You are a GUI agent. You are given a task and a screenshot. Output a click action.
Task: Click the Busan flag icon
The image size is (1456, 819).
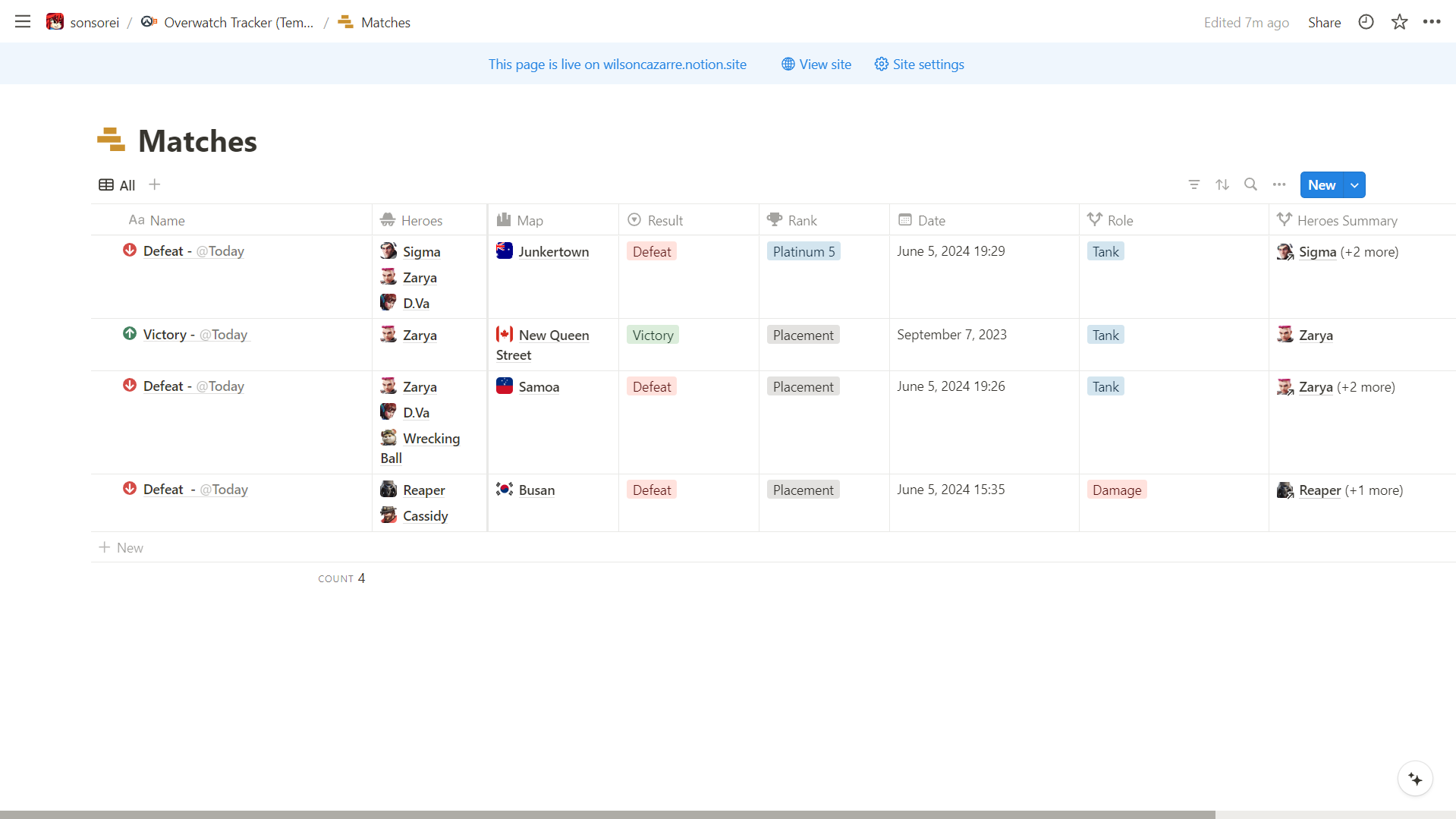tap(505, 490)
